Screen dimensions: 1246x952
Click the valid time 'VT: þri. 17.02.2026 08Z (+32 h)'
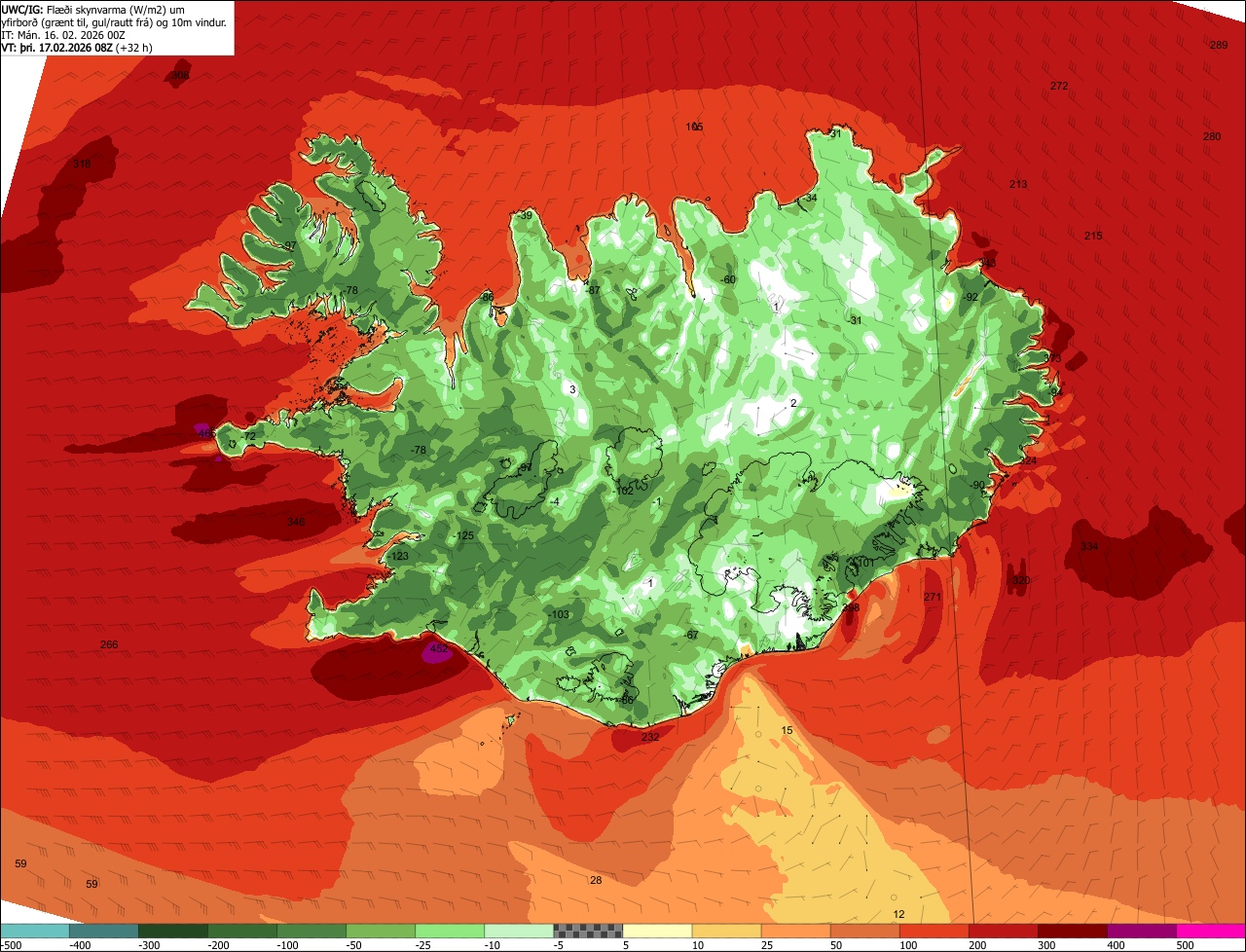click(x=77, y=47)
